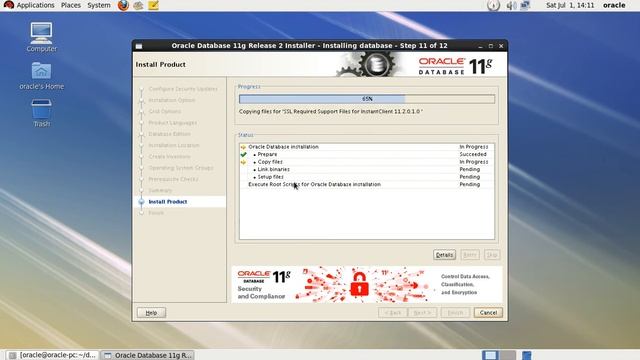Viewport: 640px width, 360px height.
Task: Launch Firefox from the top panel
Action: click(123, 5)
